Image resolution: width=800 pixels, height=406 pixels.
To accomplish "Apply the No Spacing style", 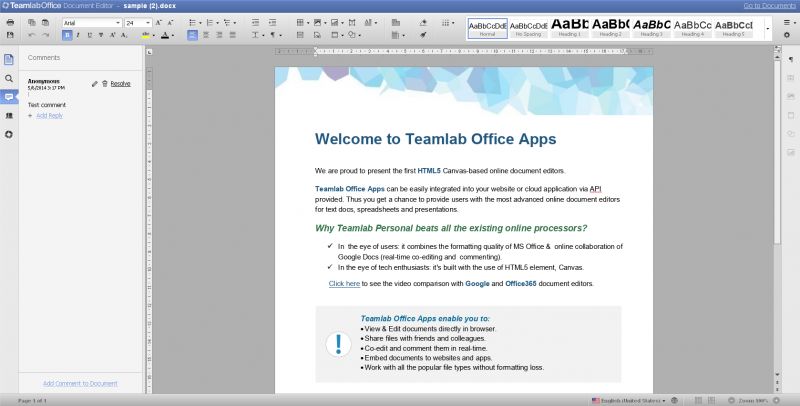I will click(529, 28).
